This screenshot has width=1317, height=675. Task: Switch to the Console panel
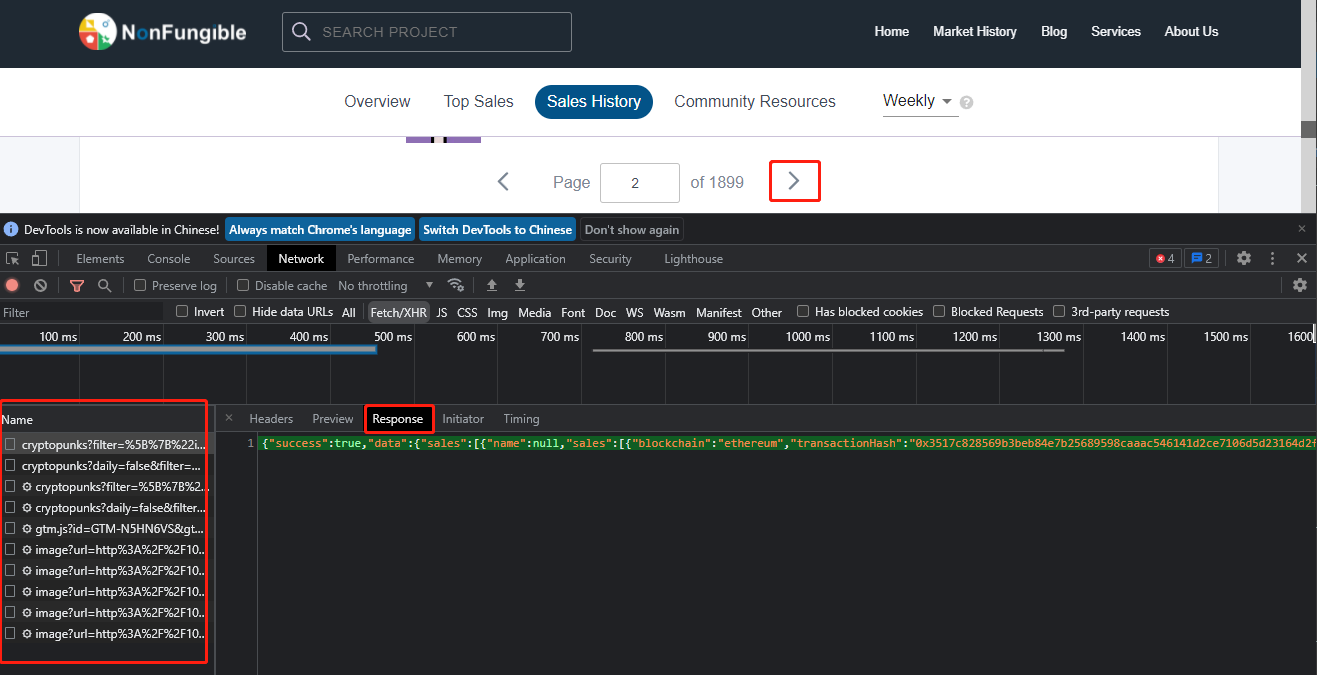(x=169, y=258)
